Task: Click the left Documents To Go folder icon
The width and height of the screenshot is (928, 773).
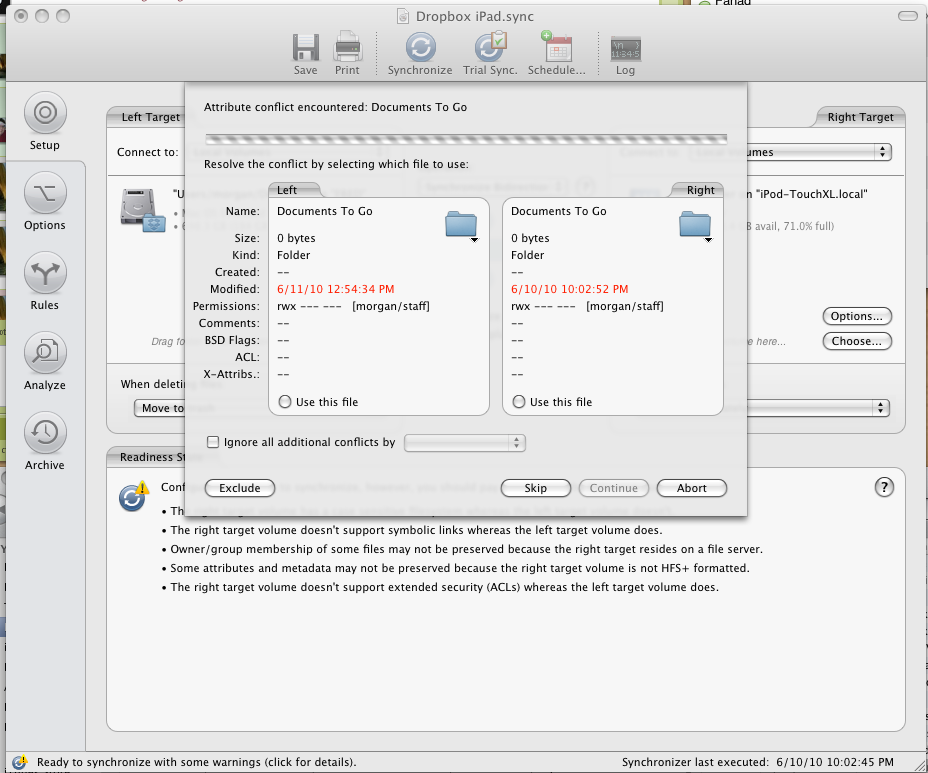Action: [x=461, y=225]
